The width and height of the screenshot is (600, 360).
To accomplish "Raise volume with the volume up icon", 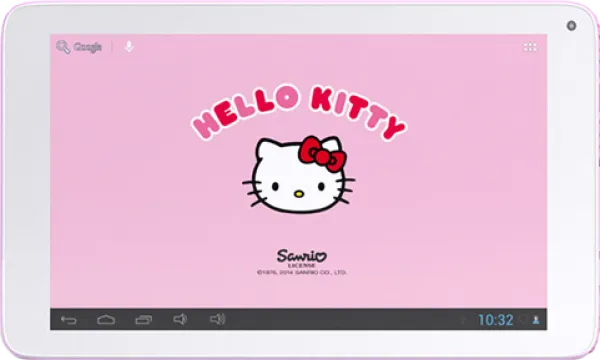I will click(x=218, y=319).
